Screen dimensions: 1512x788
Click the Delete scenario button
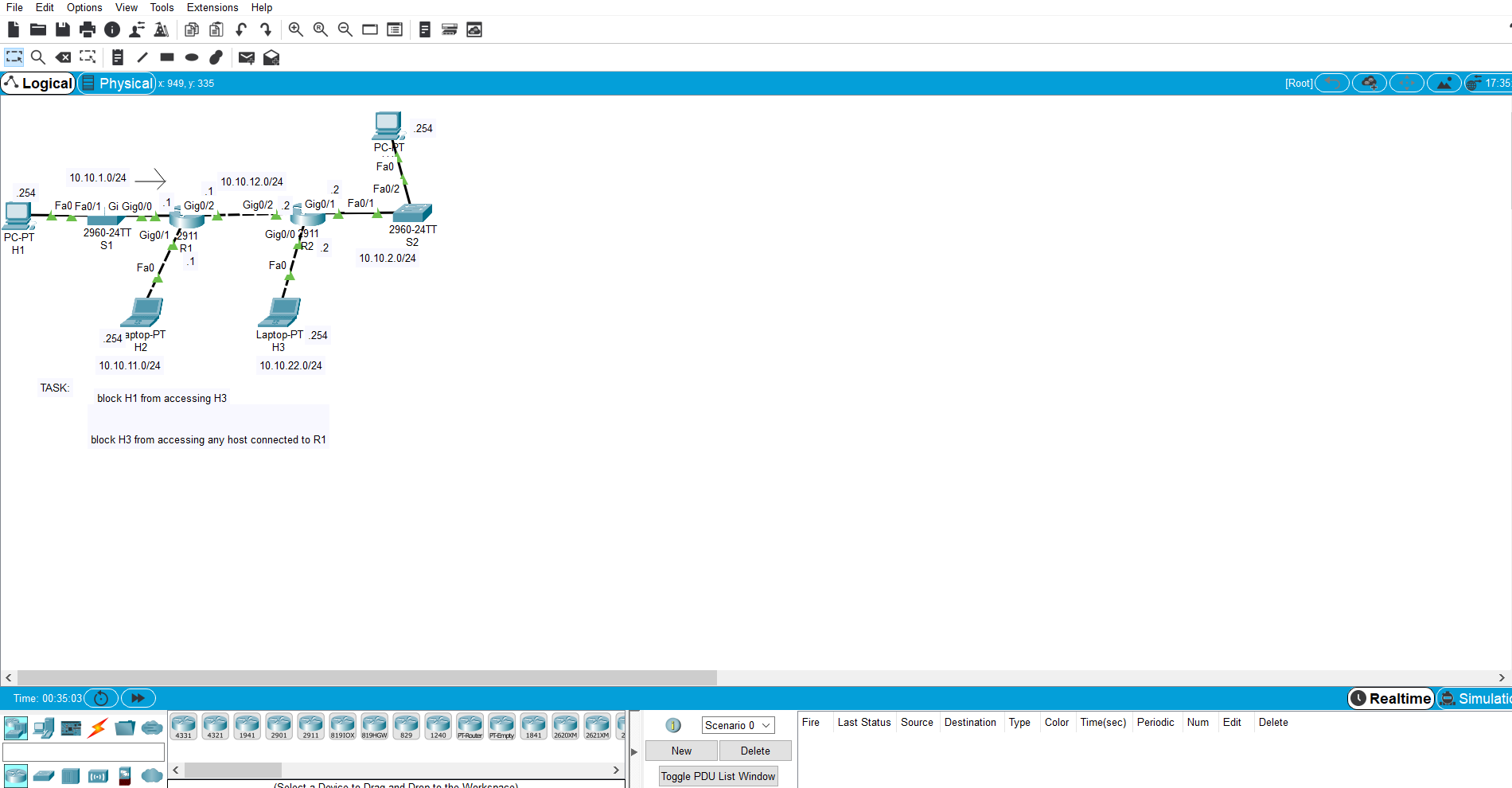point(754,750)
